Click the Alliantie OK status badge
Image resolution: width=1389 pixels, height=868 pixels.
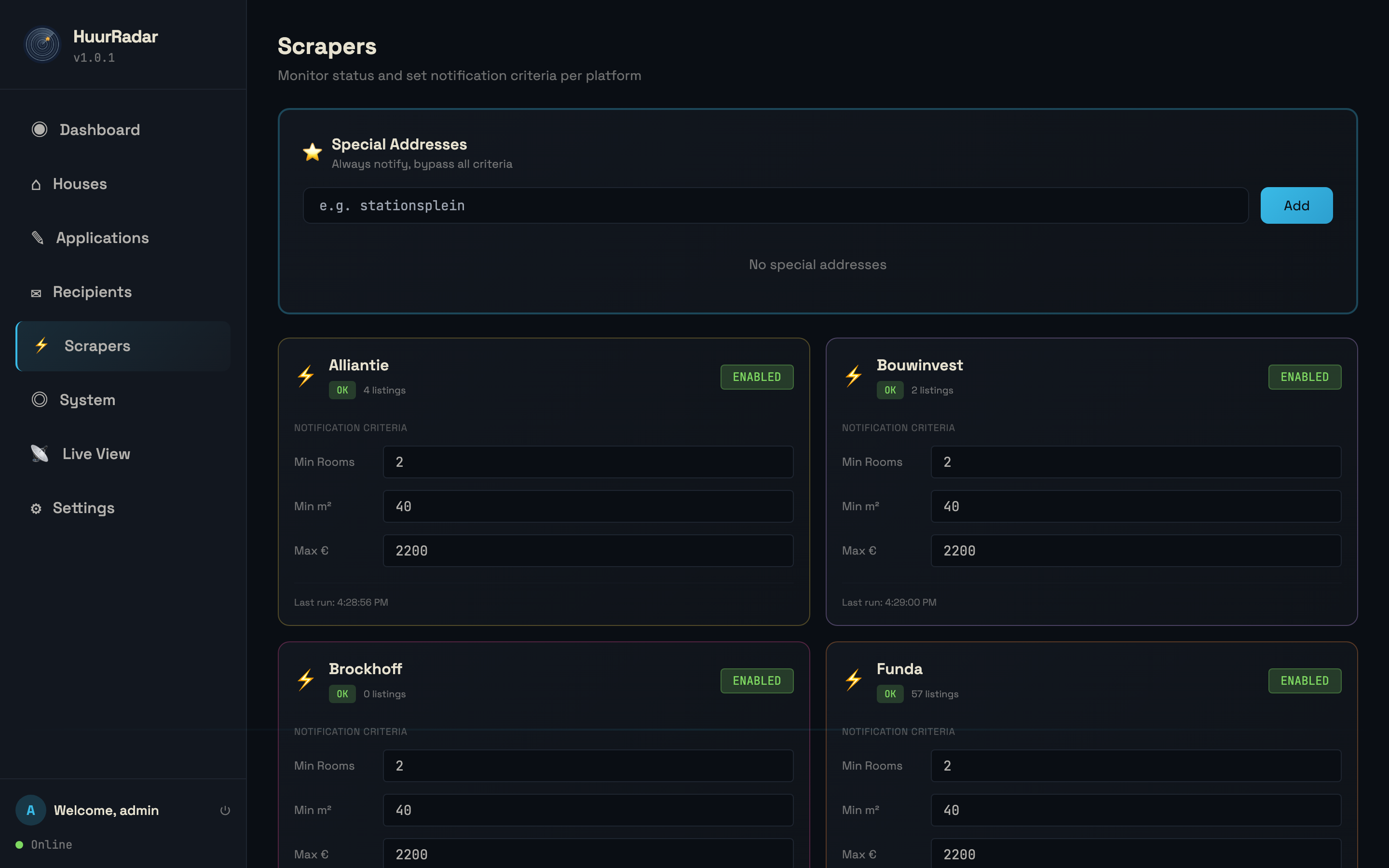coord(342,391)
